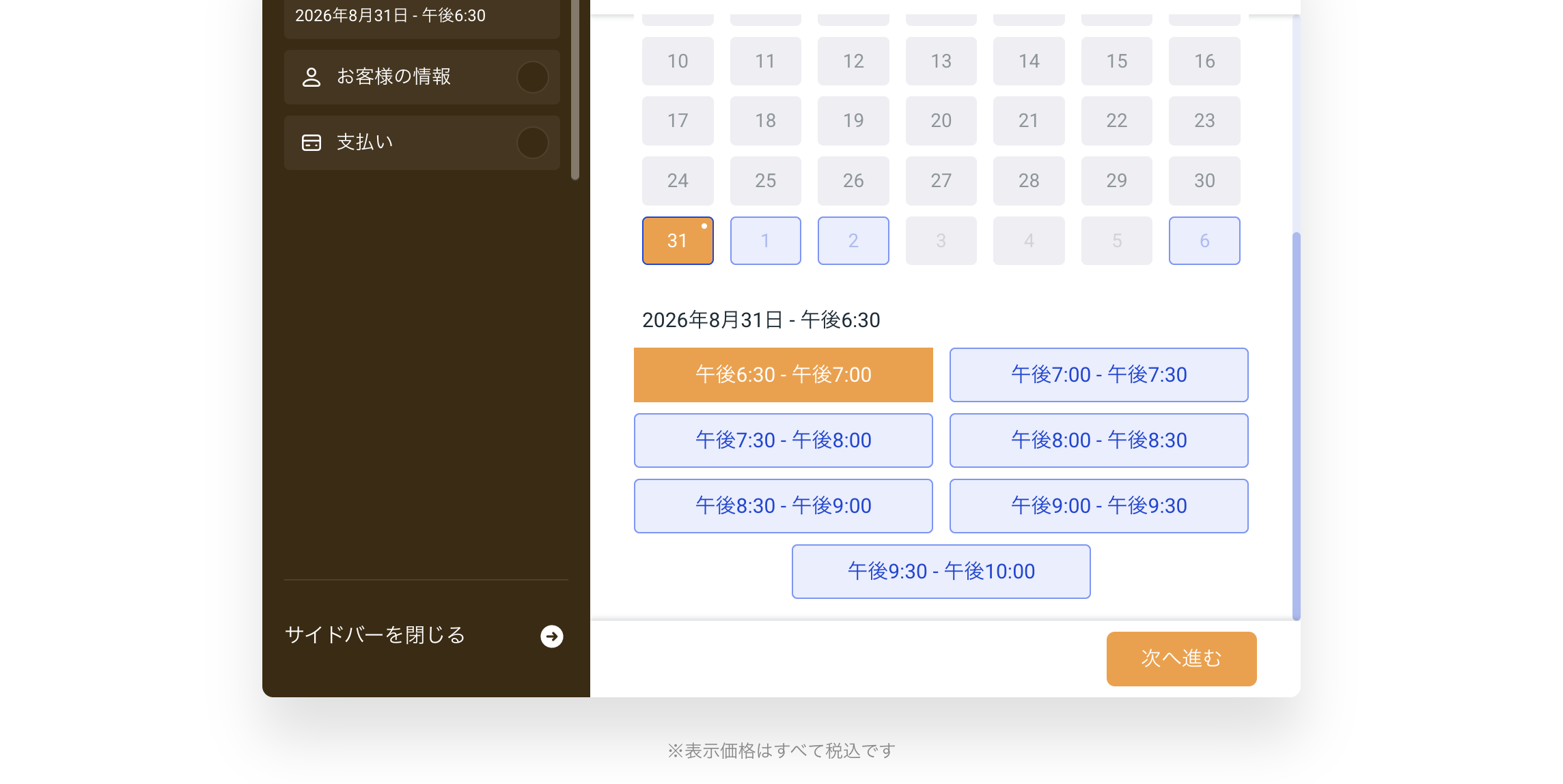
Task: Click calendar date 11
Action: tap(766, 61)
